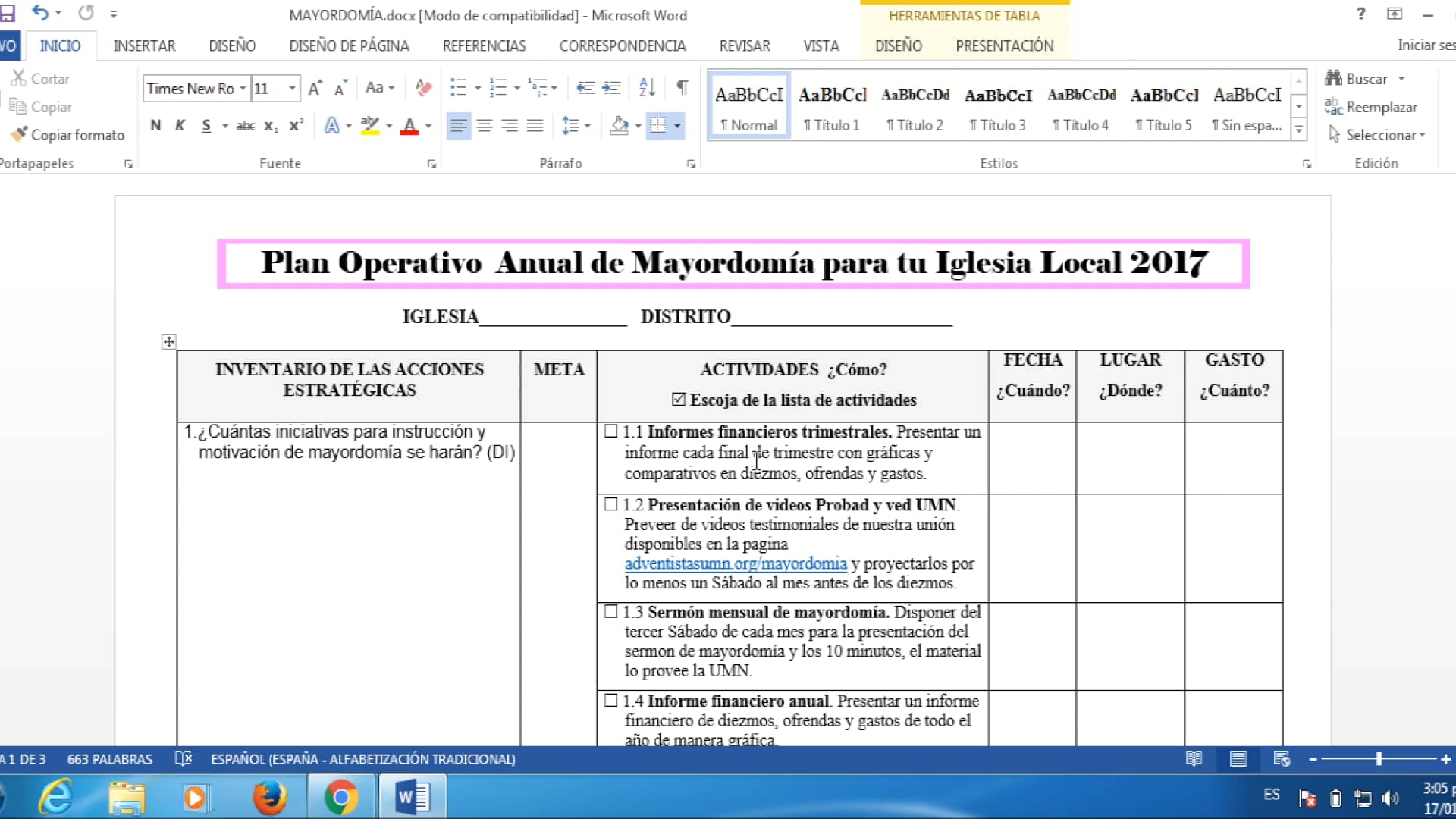This screenshot has width=1456, height=819.
Task: Align text left icon
Action: pos(458,126)
